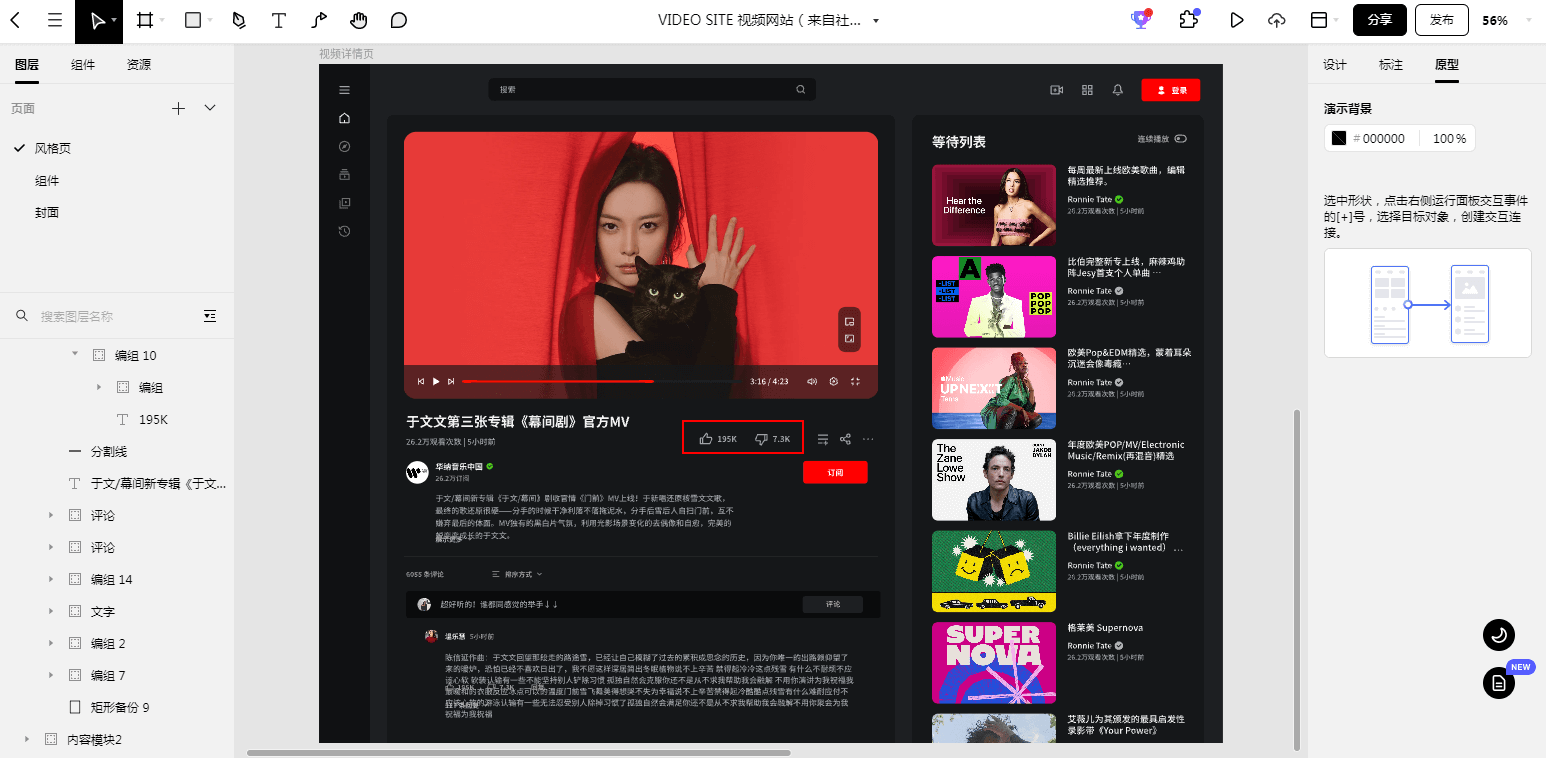The height and width of the screenshot is (758, 1546).
Task: Open the document notes button labeled NEW
Action: tap(1498, 683)
